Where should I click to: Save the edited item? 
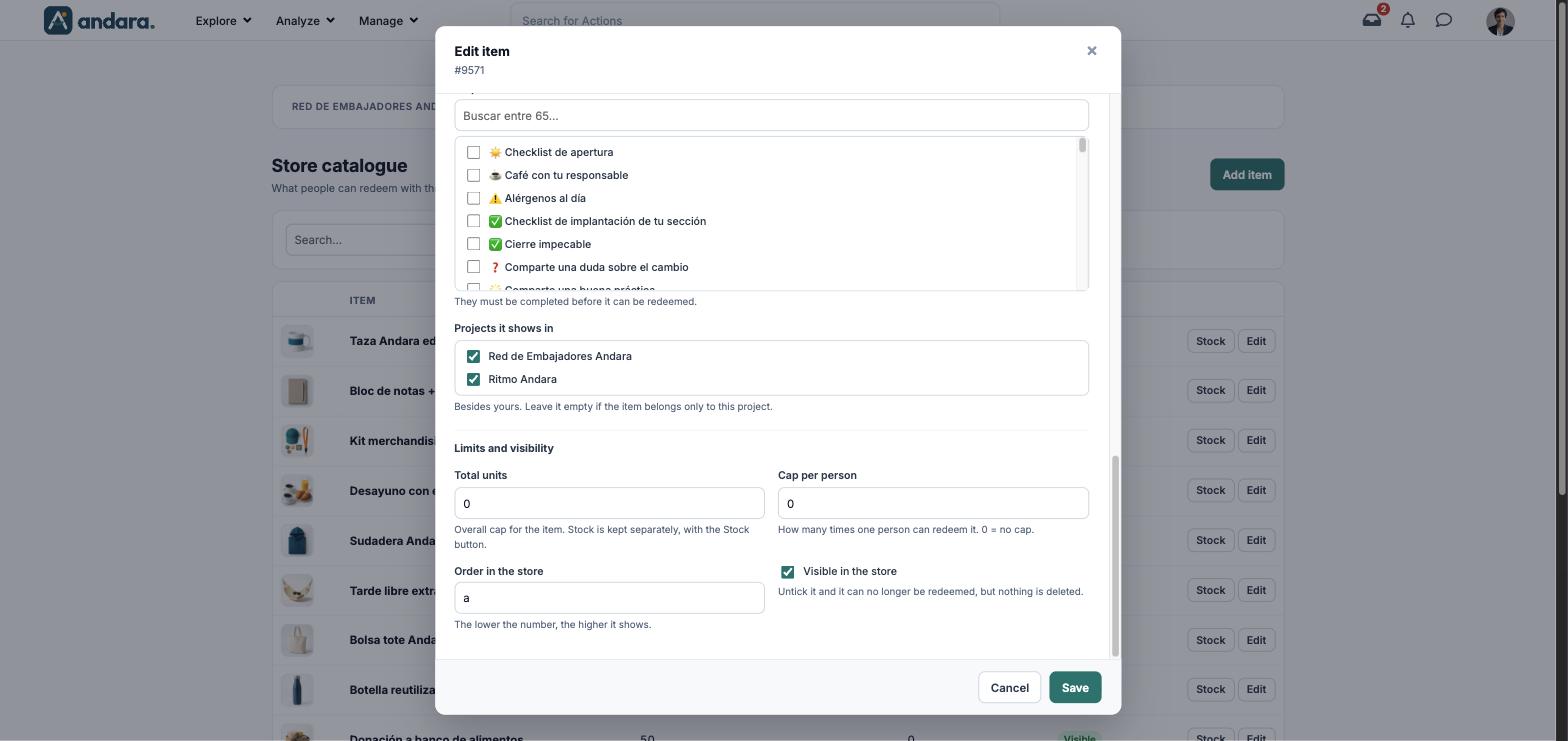(1075, 688)
